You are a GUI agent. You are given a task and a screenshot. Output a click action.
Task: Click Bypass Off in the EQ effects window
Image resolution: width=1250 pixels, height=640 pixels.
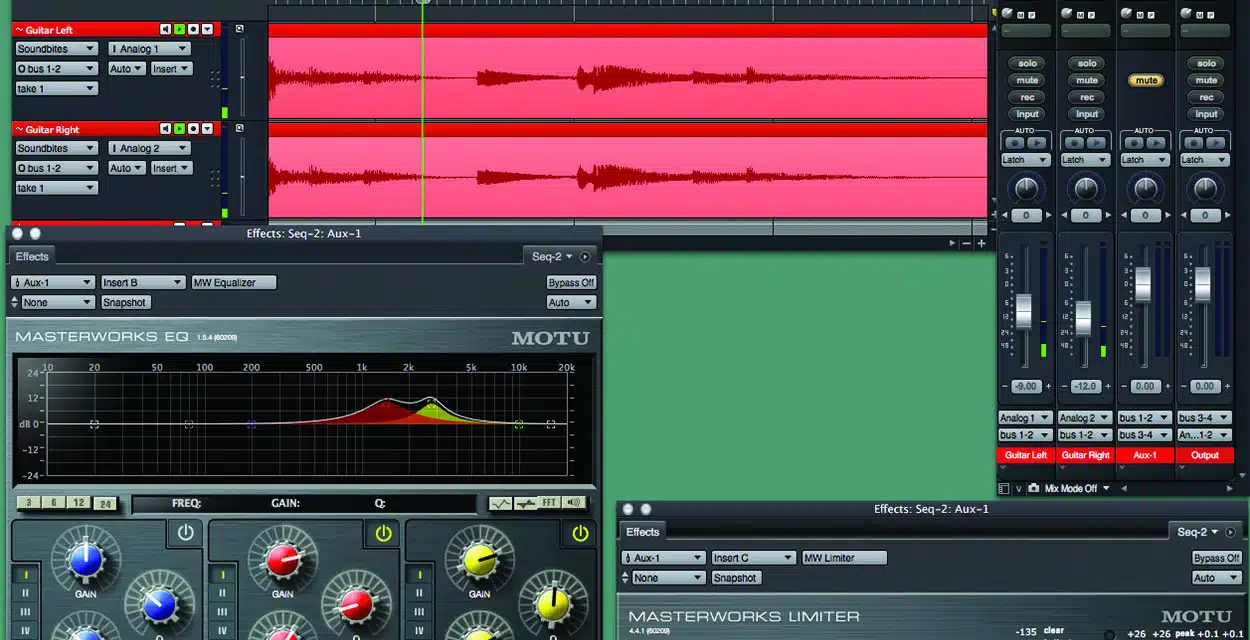pos(571,282)
